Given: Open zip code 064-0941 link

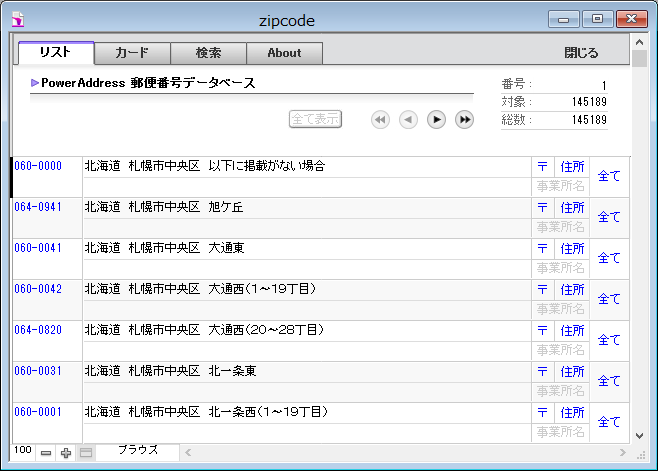Looking at the screenshot, I should [x=38, y=208].
